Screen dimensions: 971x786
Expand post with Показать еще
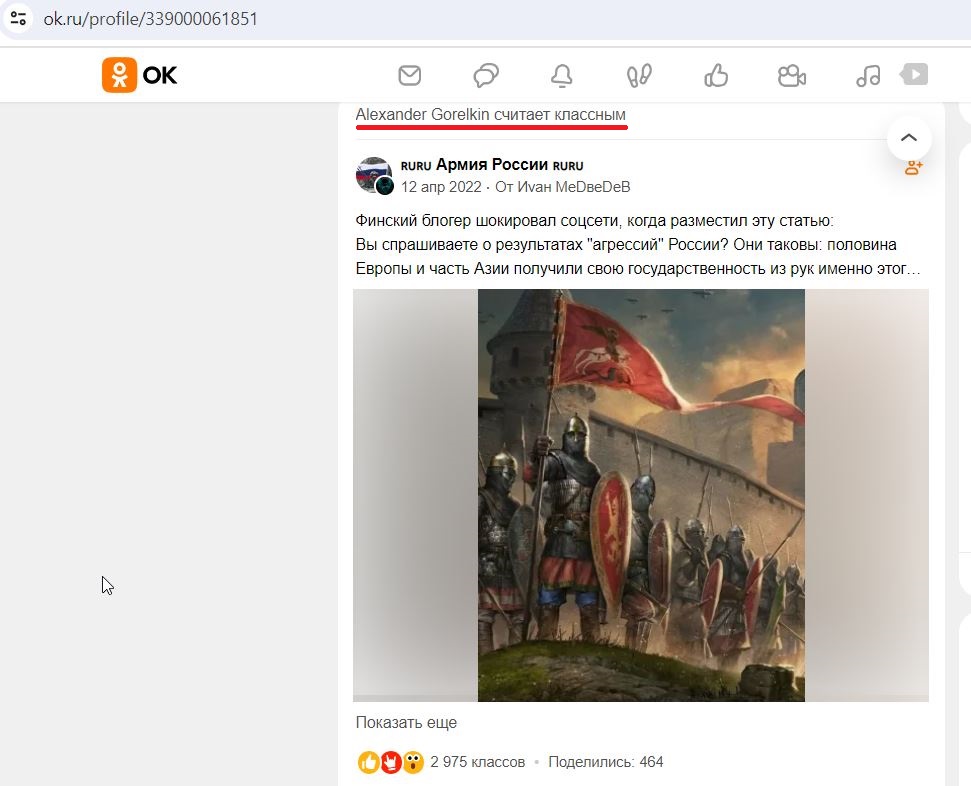406,722
